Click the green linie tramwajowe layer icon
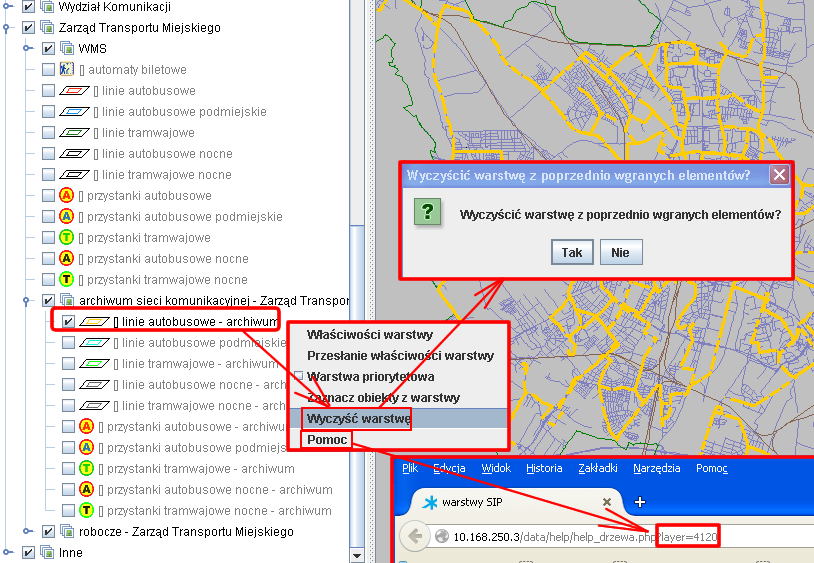This screenshot has width=814, height=563. (x=75, y=133)
